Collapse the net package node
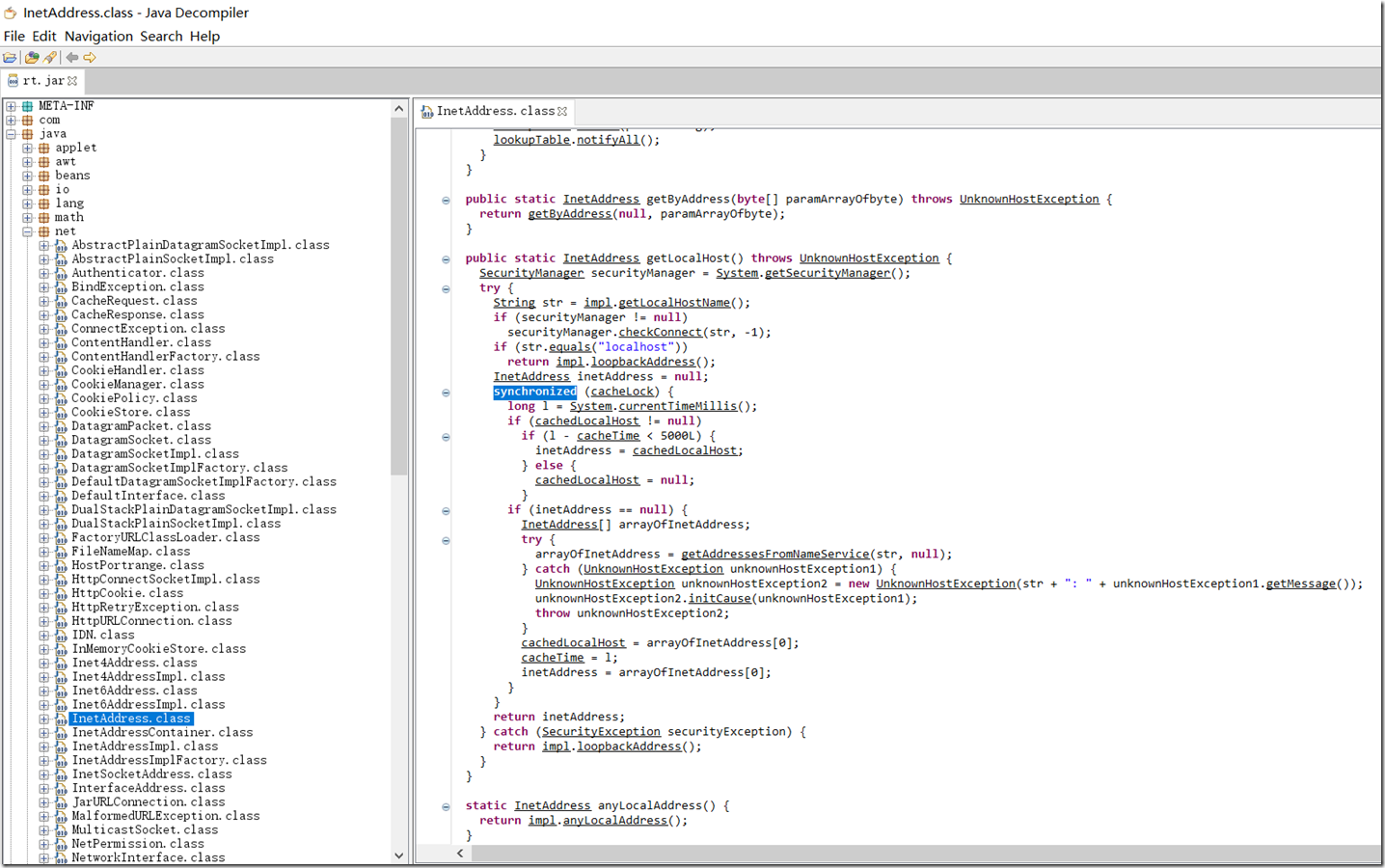The height and width of the screenshot is (868, 1385). [x=28, y=231]
